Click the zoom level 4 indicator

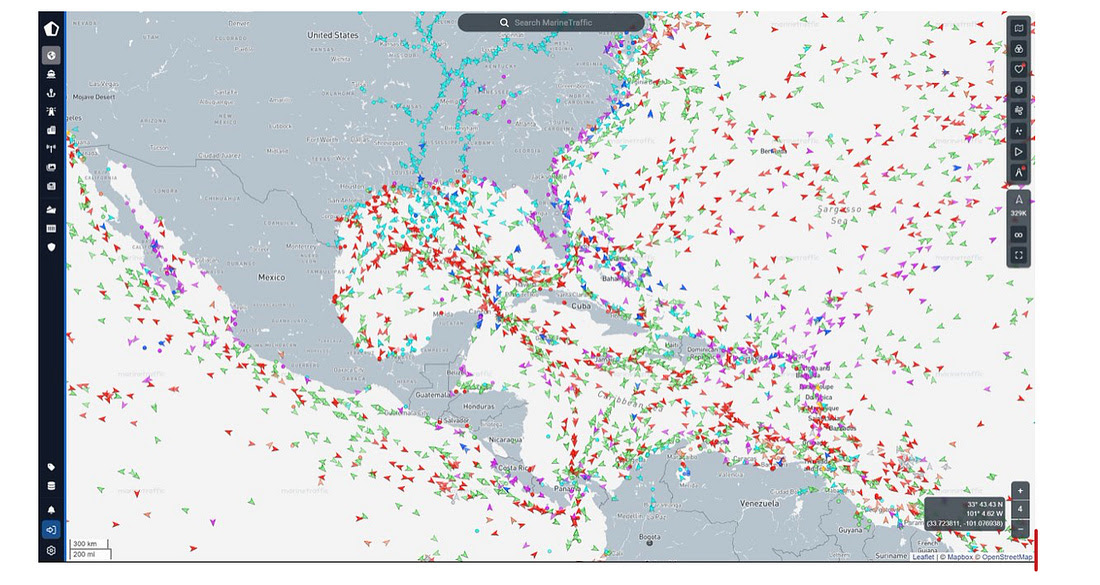(x=1021, y=509)
